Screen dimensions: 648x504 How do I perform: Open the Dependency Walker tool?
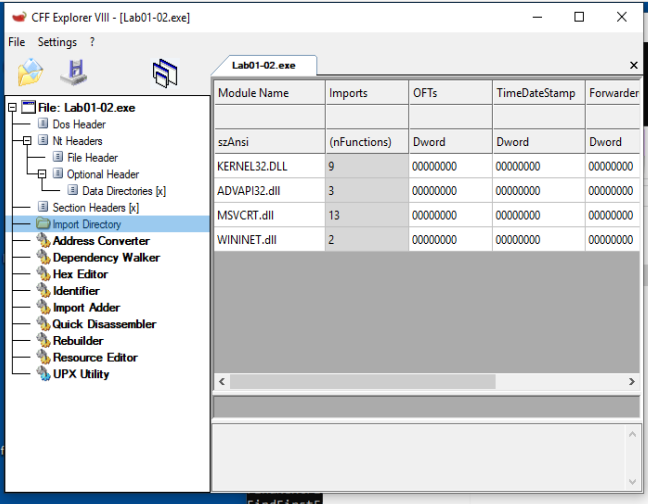click(x=106, y=257)
